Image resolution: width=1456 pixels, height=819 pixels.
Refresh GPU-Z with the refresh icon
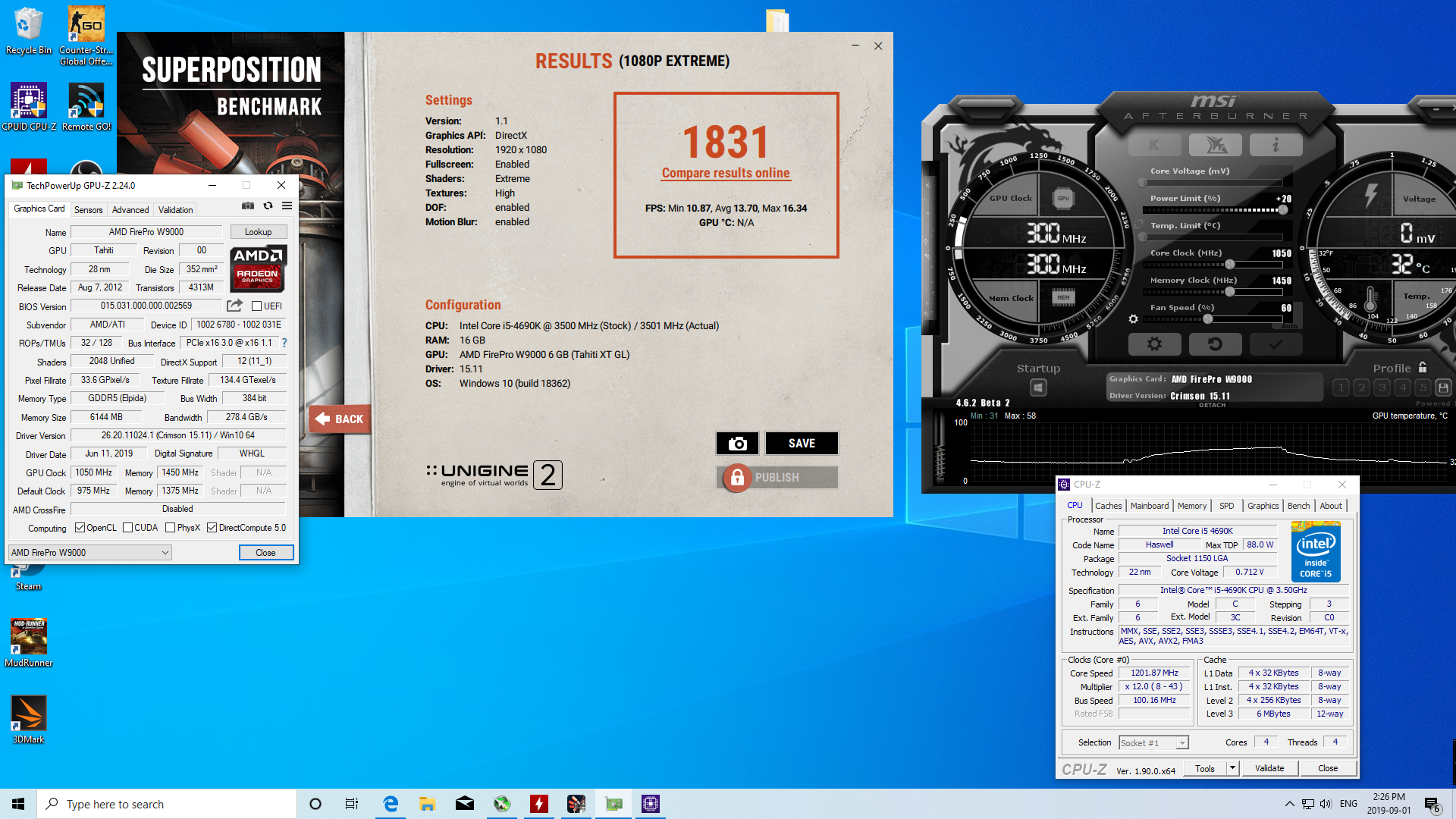click(x=268, y=206)
